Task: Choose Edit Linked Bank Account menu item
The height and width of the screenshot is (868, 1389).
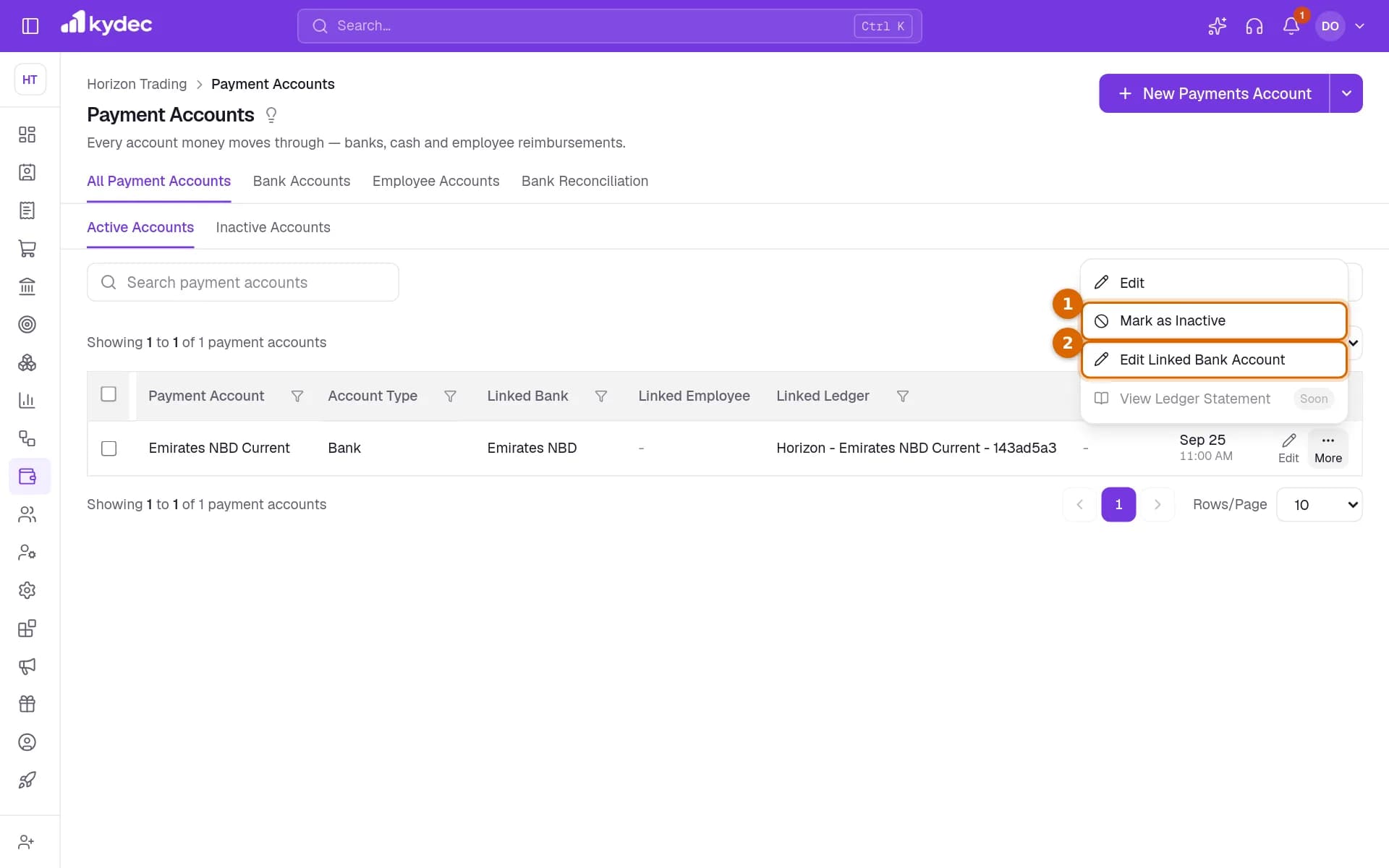Action: pyautogui.click(x=1214, y=359)
